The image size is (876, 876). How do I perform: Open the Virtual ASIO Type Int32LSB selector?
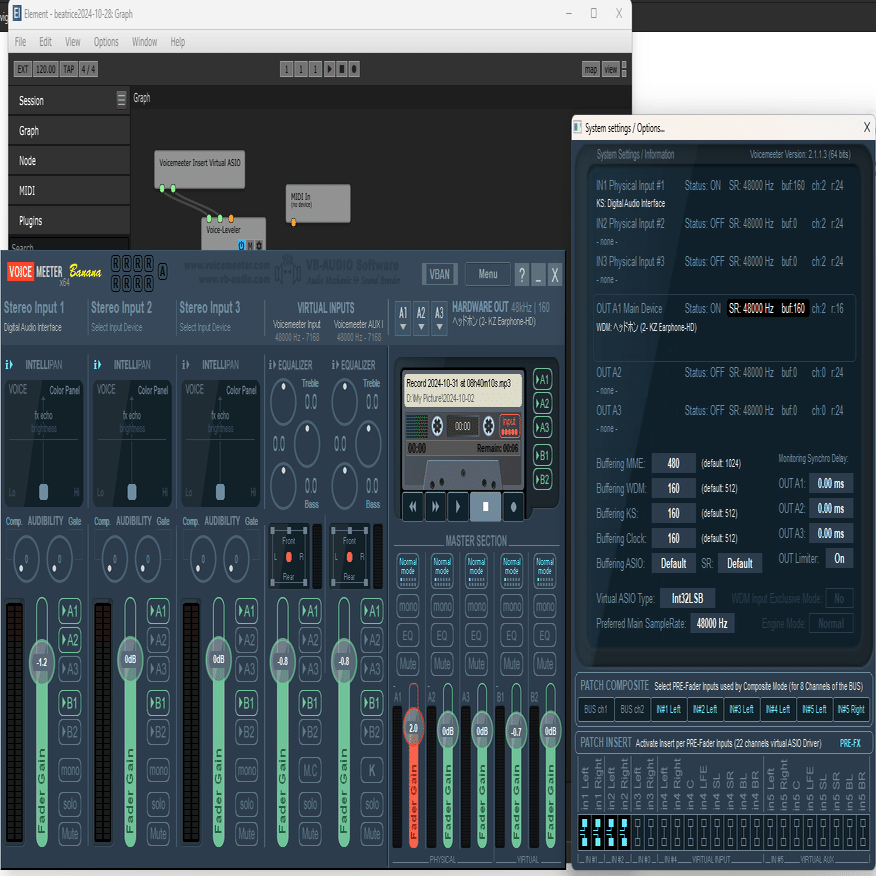(687, 598)
